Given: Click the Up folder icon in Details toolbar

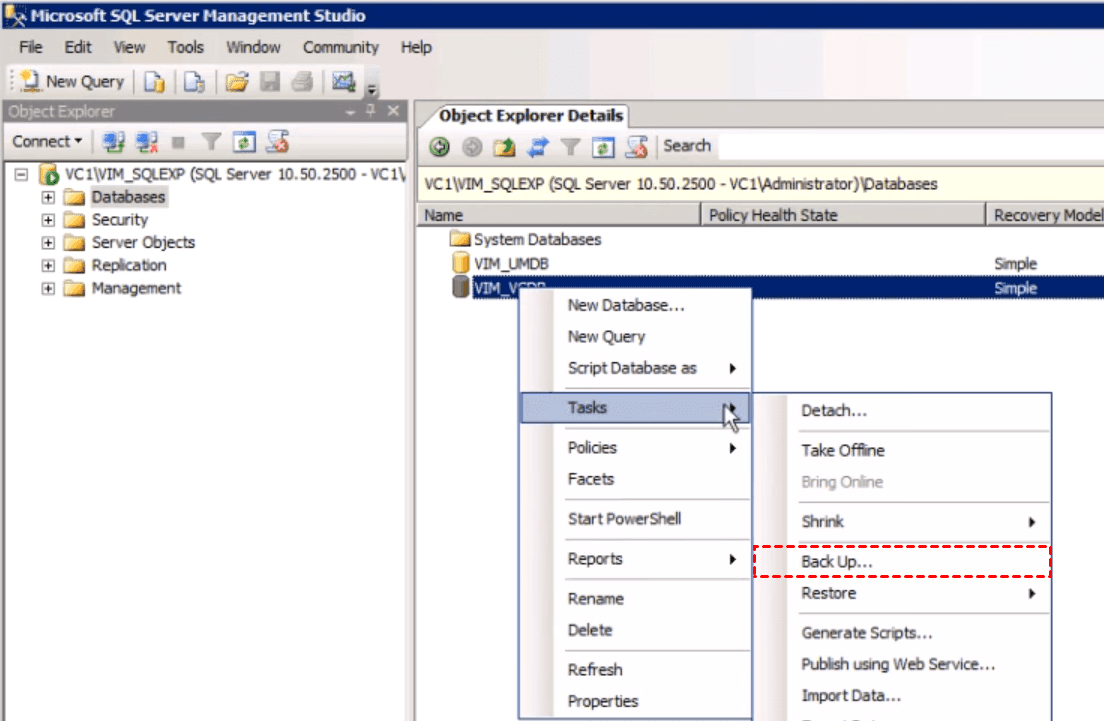Looking at the screenshot, I should pos(504,146).
